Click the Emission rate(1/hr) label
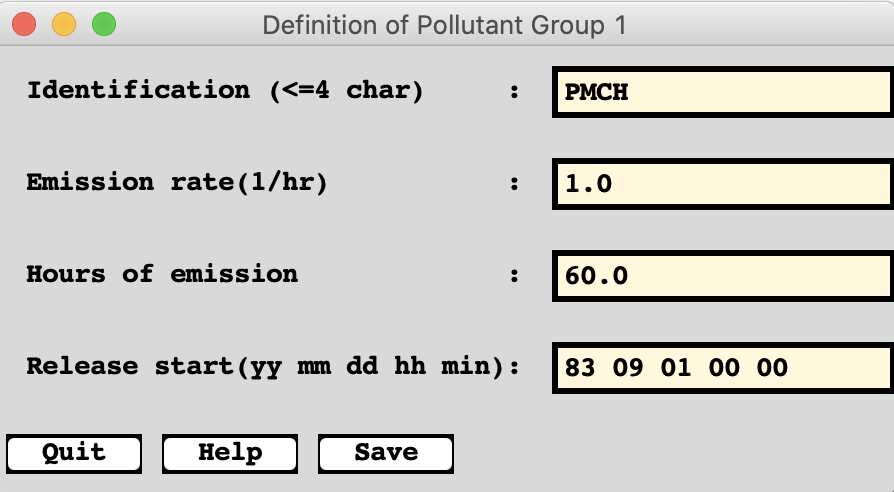The image size is (894, 492). (177, 183)
